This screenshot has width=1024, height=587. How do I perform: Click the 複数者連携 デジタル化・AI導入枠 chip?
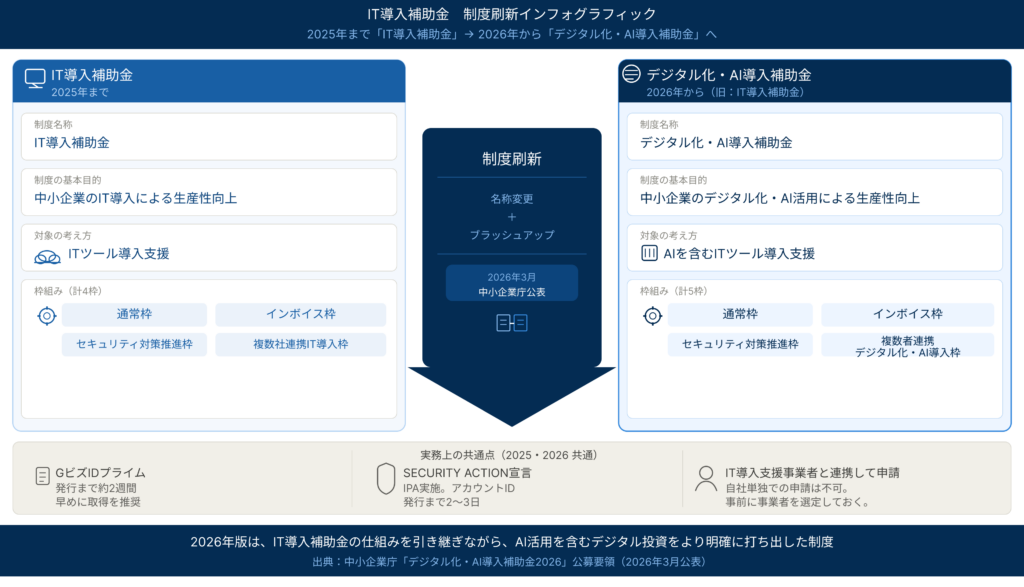[907, 346]
